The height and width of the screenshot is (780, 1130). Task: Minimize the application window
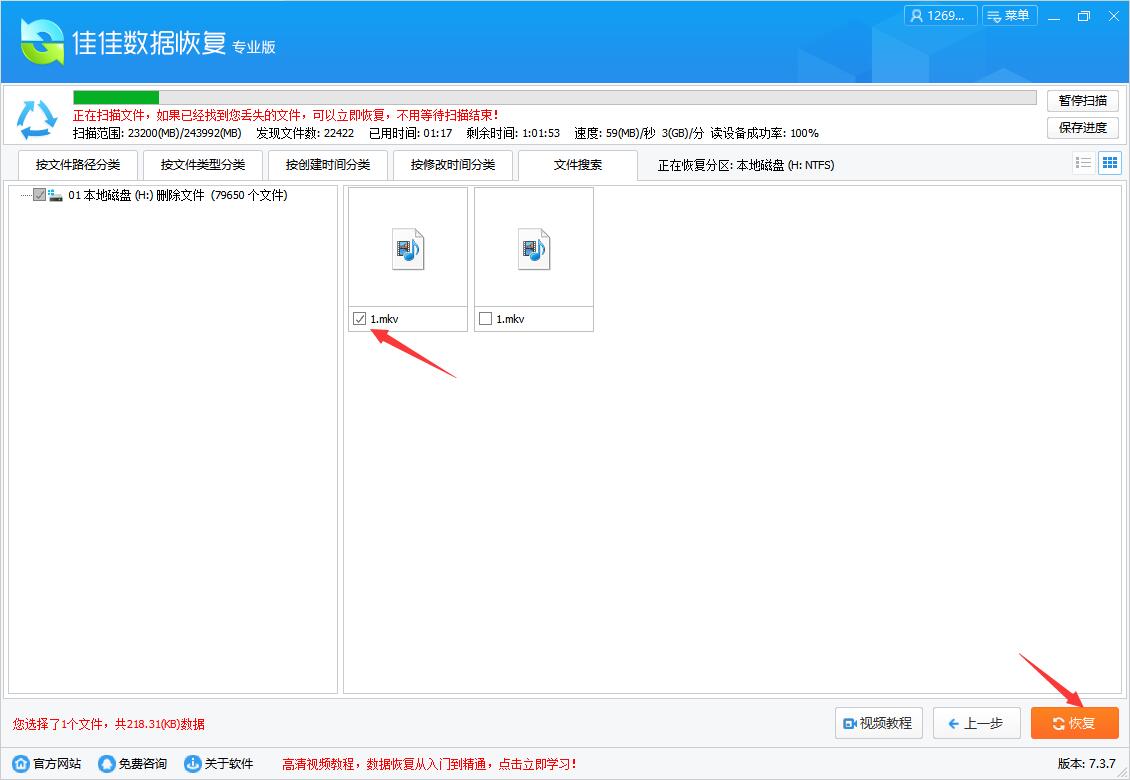[x=1054, y=16]
